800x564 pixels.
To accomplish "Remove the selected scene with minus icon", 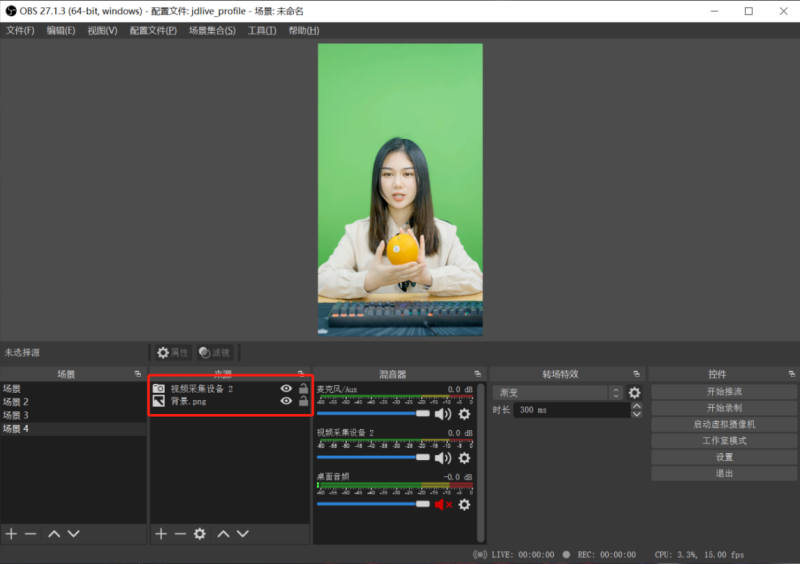I will (x=31, y=534).
